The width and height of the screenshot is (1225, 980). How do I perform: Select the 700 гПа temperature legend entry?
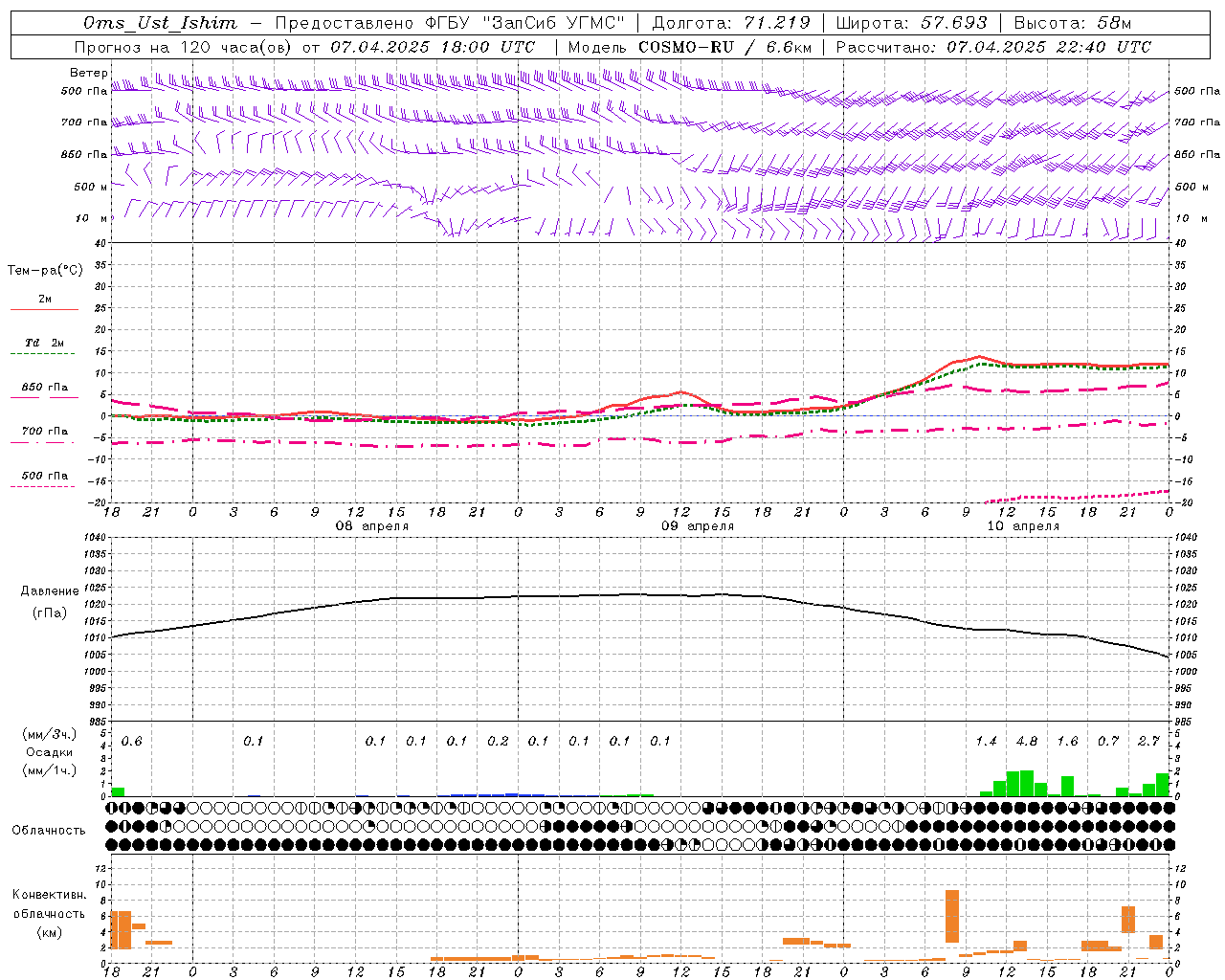coord(44,434)
